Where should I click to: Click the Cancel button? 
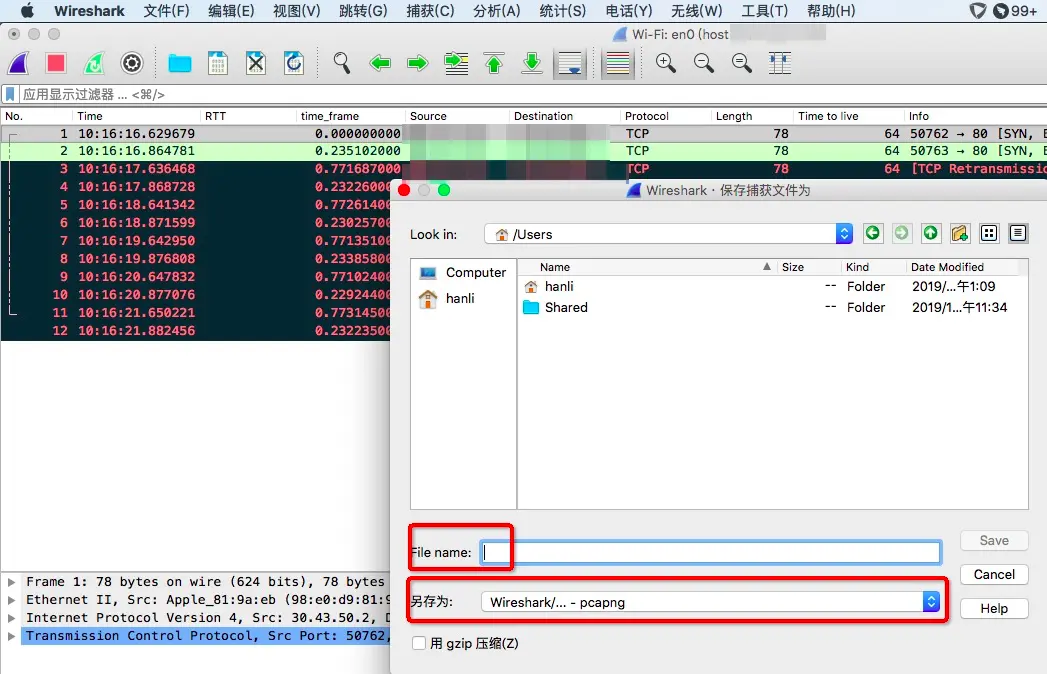(994, 574)
